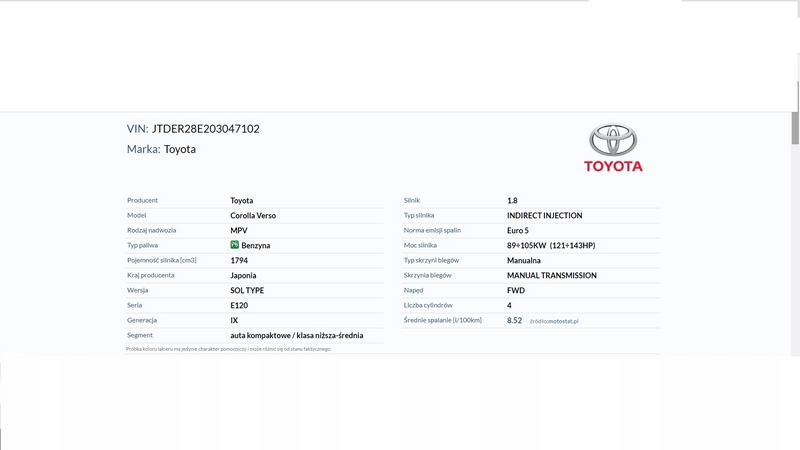Click the engine value '1.8'

coord(512,201)
